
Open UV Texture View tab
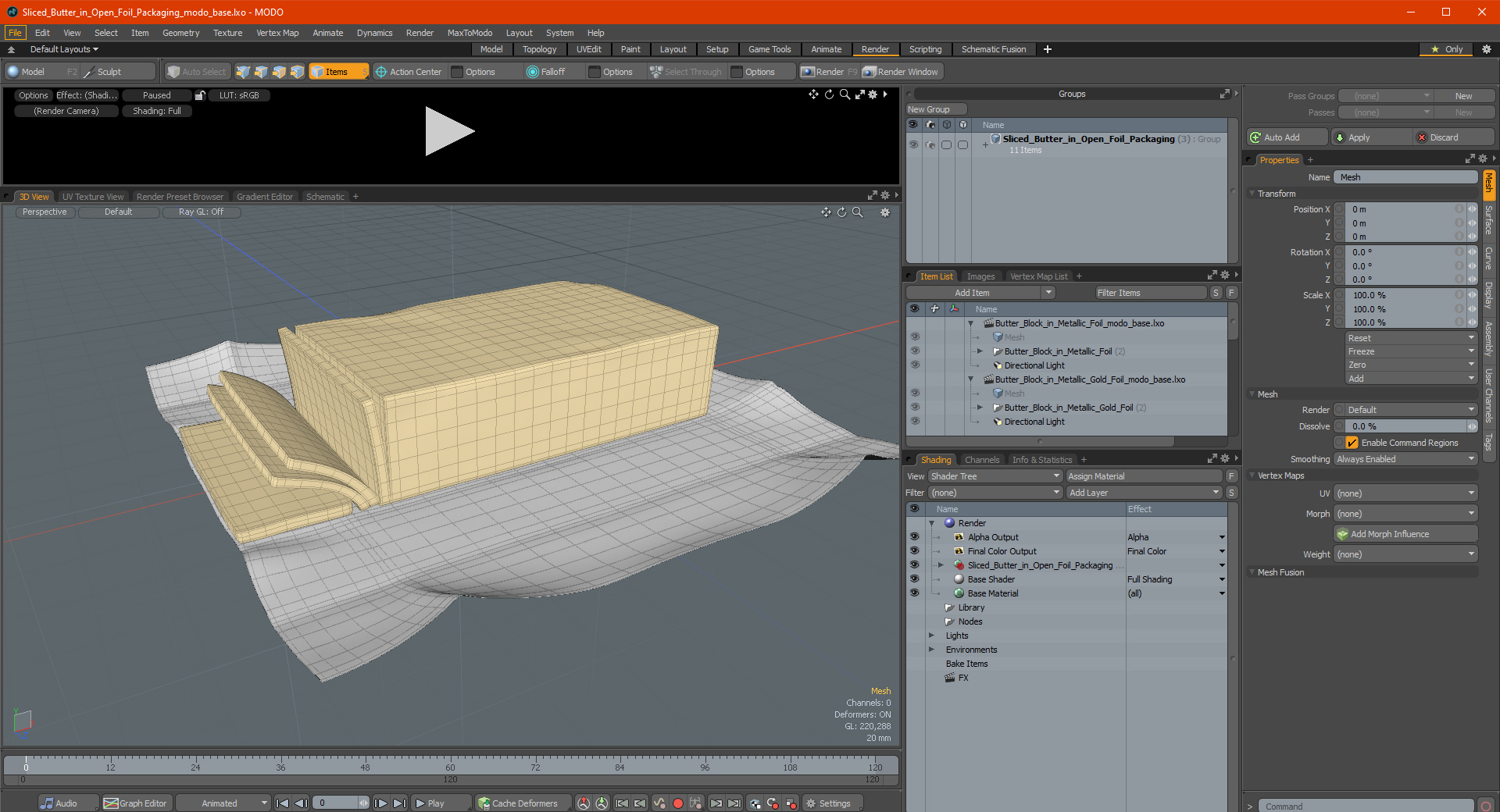[93, 197]
